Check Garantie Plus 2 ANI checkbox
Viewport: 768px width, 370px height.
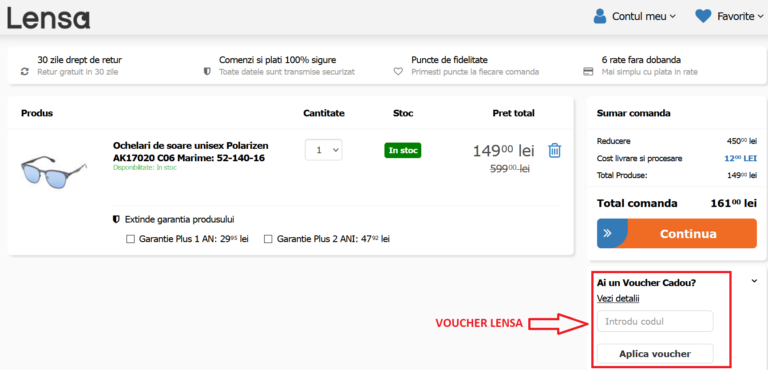point(268,239)
